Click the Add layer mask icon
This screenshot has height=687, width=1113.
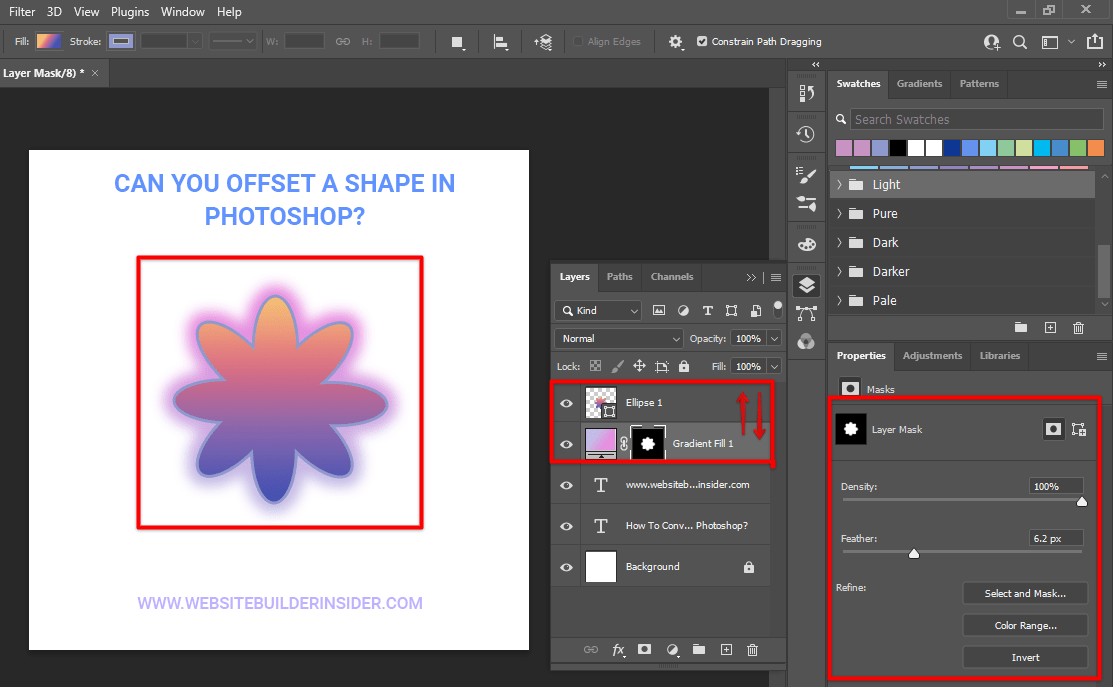pos(645,650)
